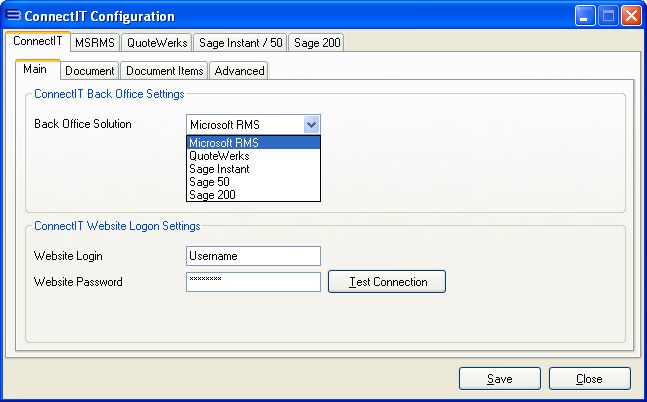This screenshot has height=402, width=647.
Task: Click the ConnectIT Back Office Settings heading
Action: [x=109, y=94]
